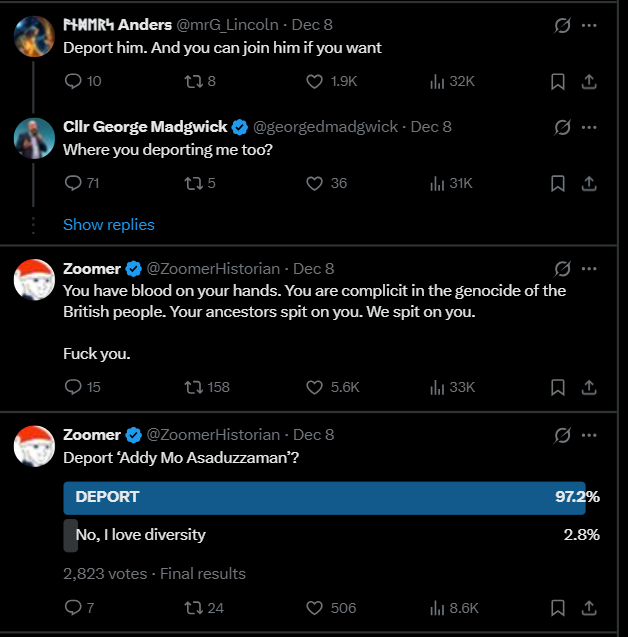Open Cllr George Madgwick's profile picture
This screenshot has width=628, height=637.
34,138
